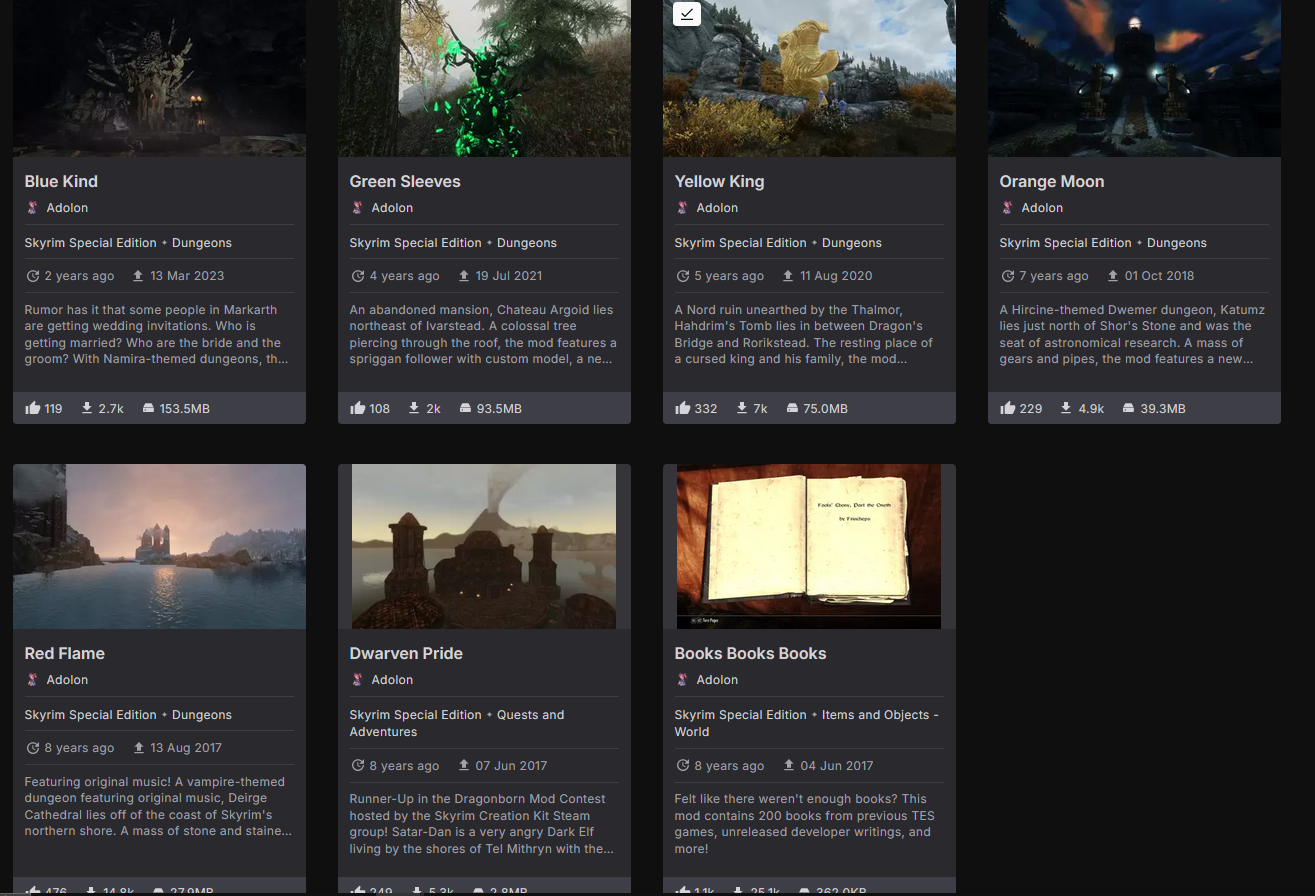1315x896 pixels.
Task: Click download icon on Blue Kind card
Action: (88, 408)
